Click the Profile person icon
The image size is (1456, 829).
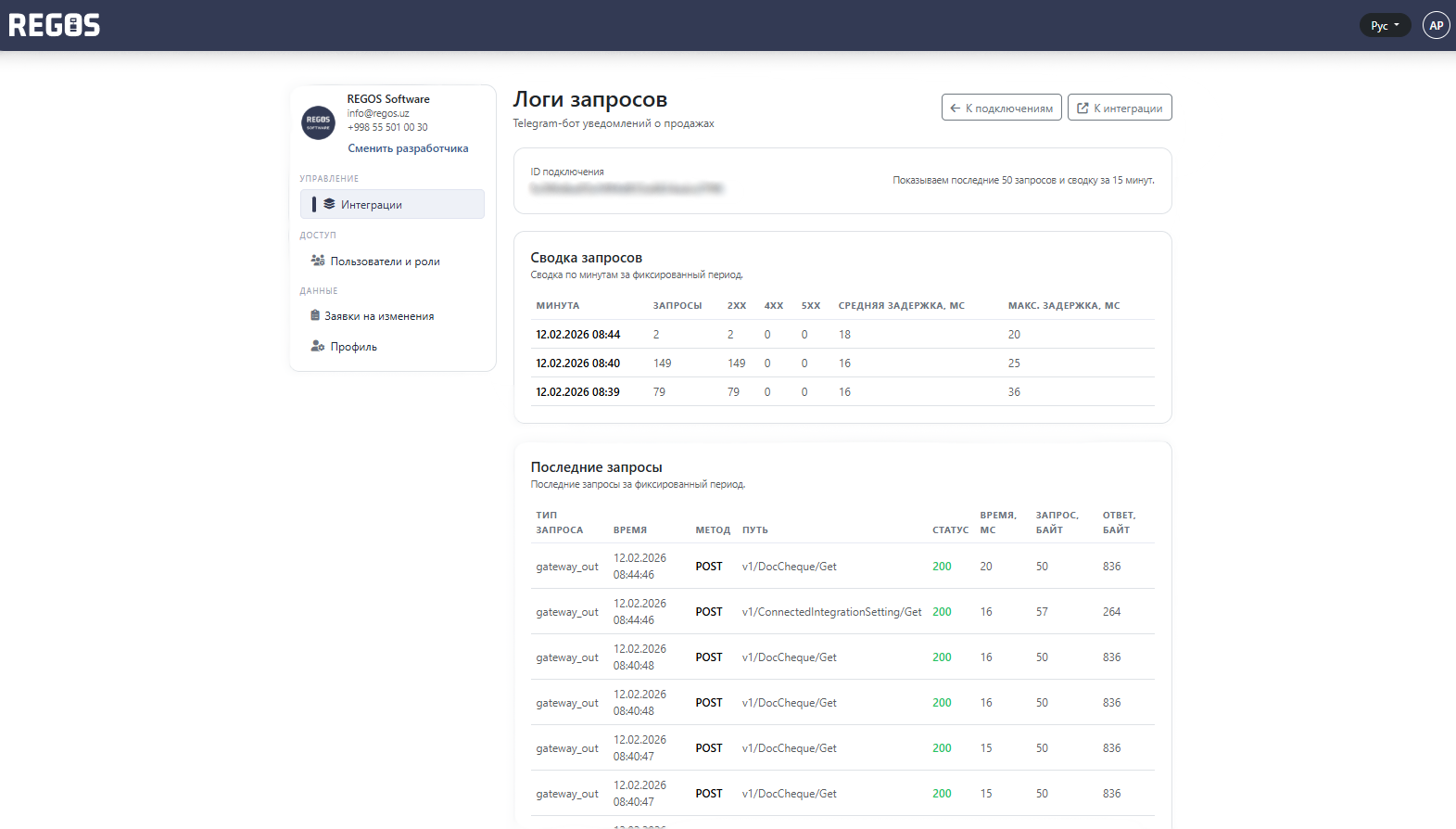tap(318, 346)
